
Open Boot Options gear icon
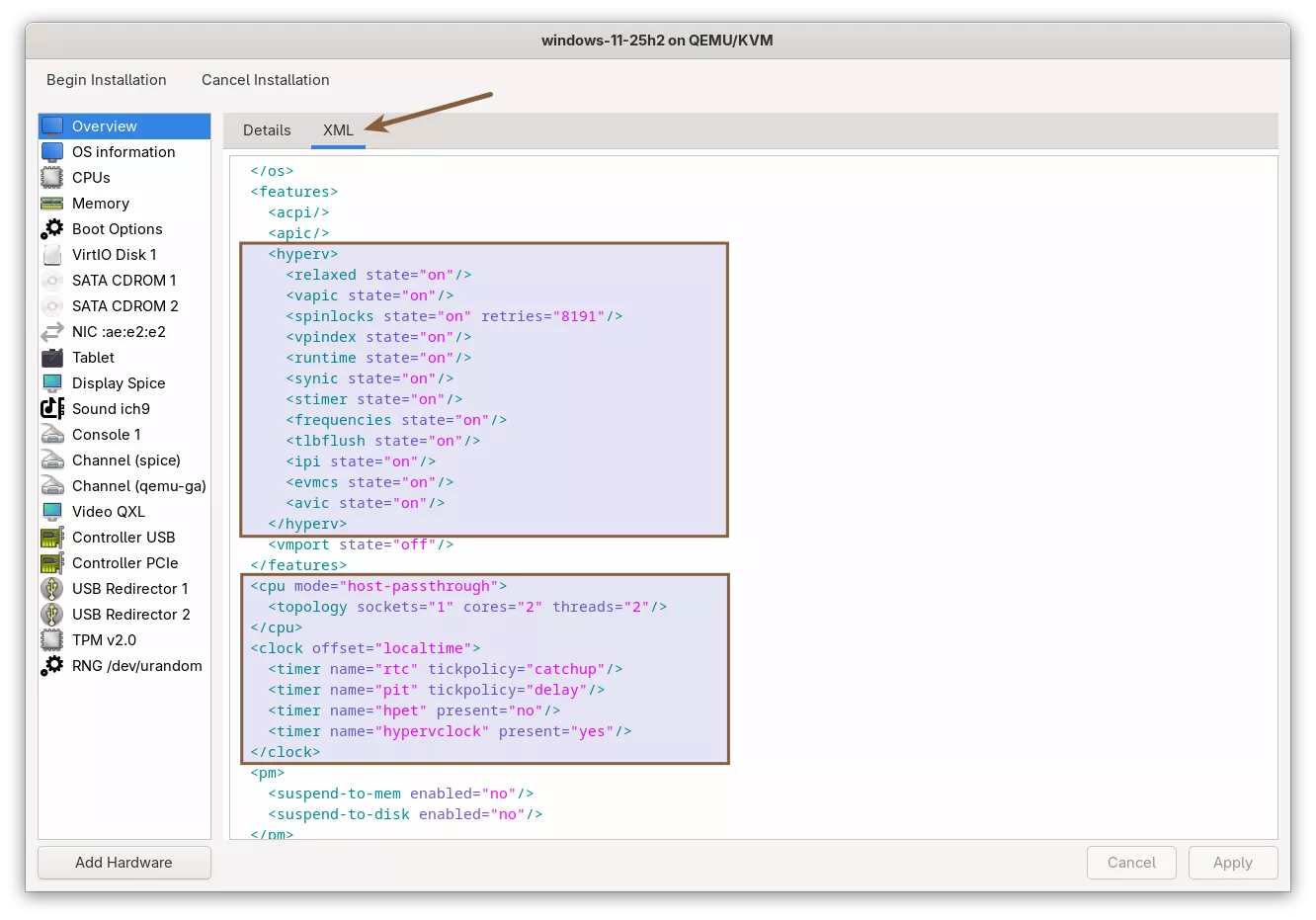pyautogui.click(x=52, y=229)
